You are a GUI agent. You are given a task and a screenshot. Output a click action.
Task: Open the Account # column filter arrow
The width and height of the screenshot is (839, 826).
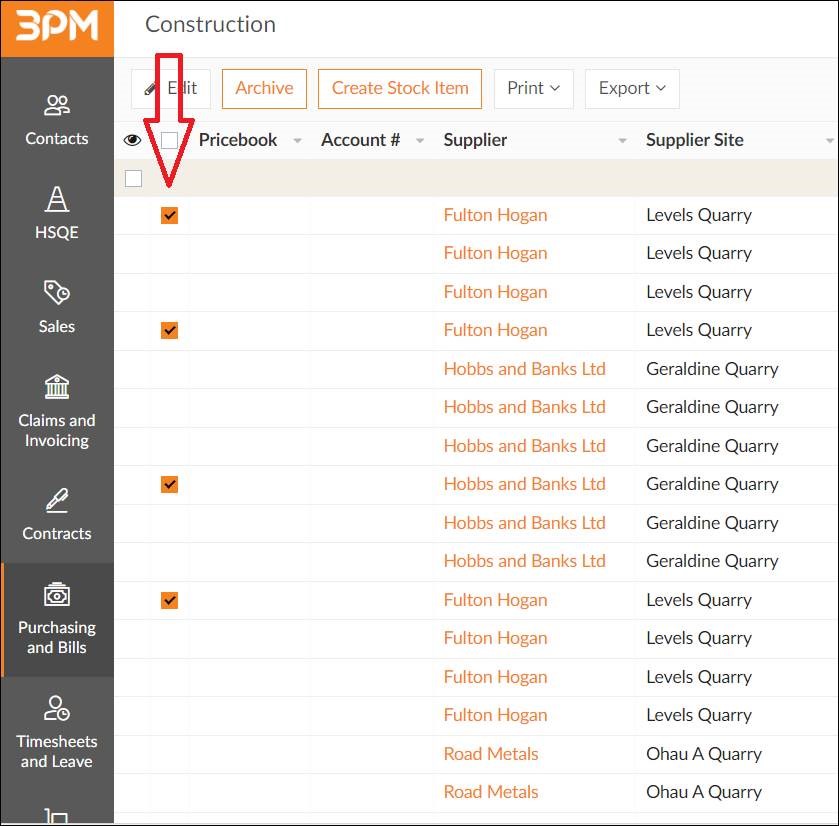[x=420, y=141]
